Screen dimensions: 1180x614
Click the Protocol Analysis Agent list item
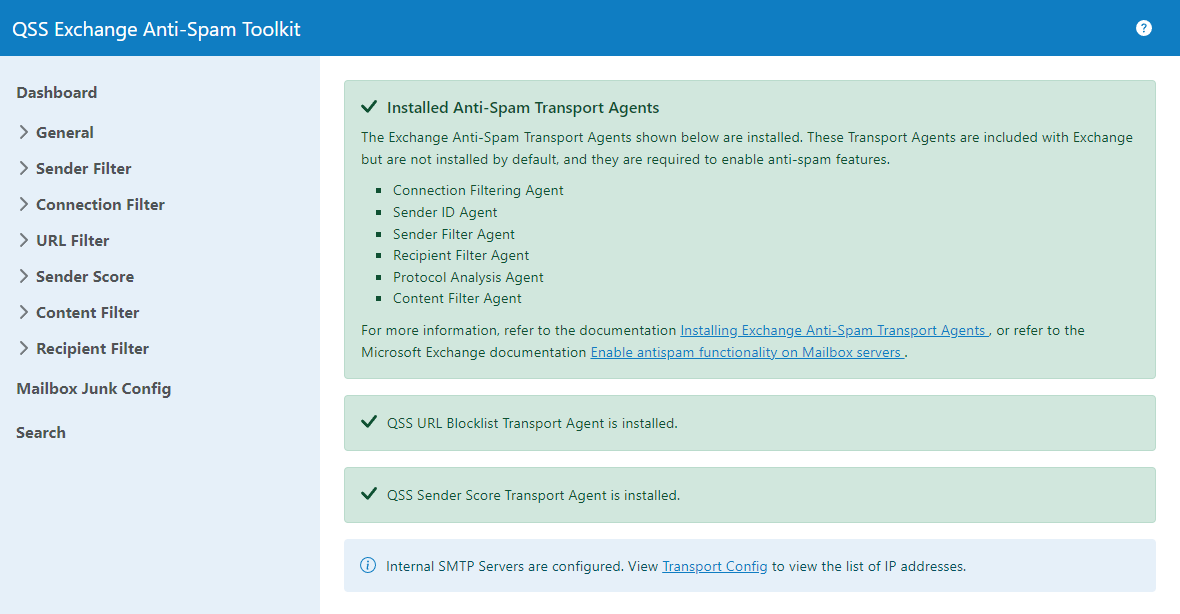pos(468,277)
